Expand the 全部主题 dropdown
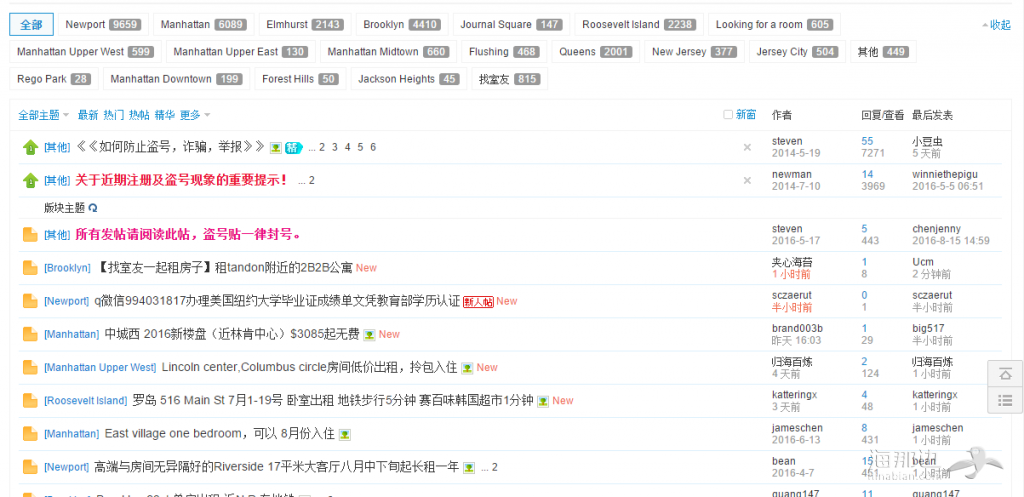Viewport: 1024px width, 497px height. click(x=43, y=115)
